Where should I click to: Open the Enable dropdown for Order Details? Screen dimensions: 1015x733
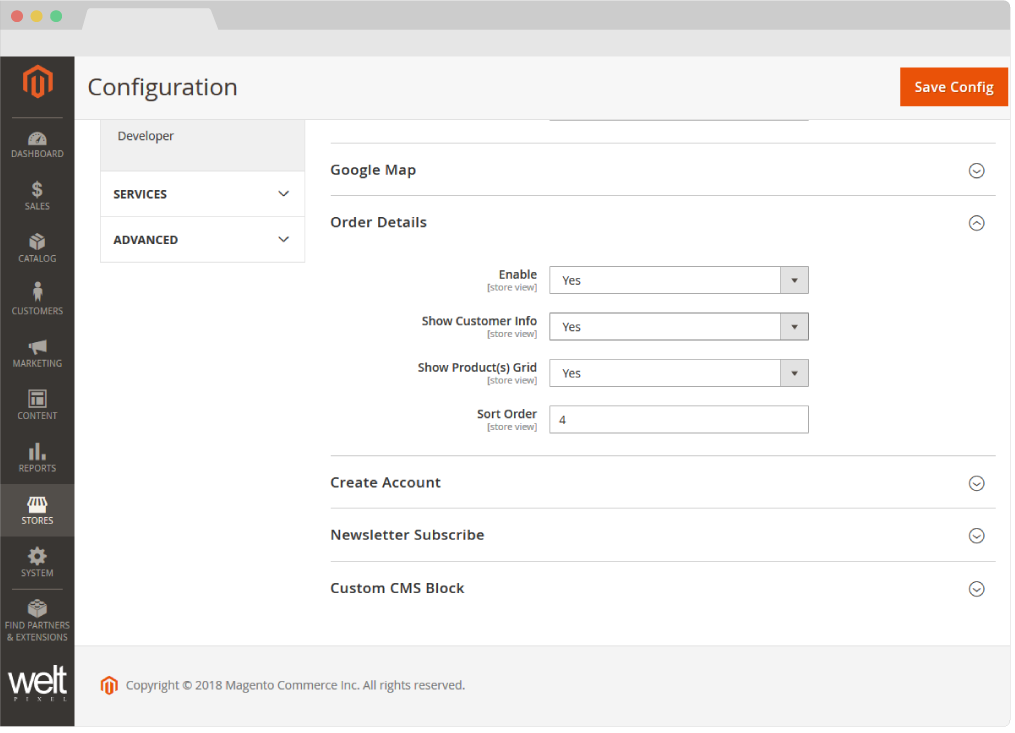(678, 280)
